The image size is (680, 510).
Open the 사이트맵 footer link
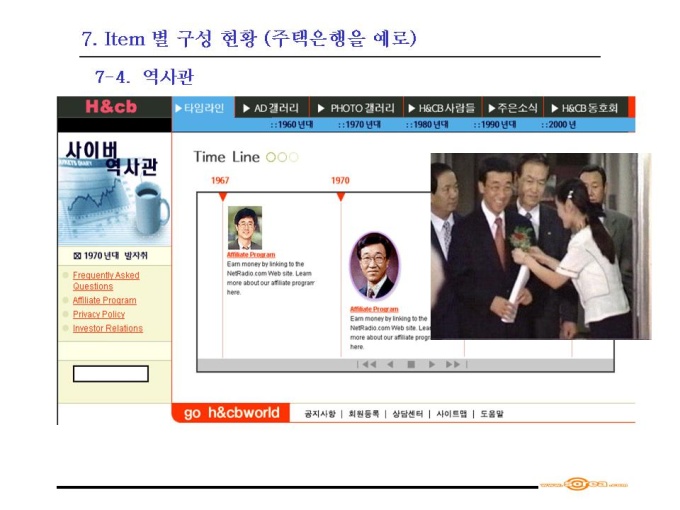coord(451,414)
